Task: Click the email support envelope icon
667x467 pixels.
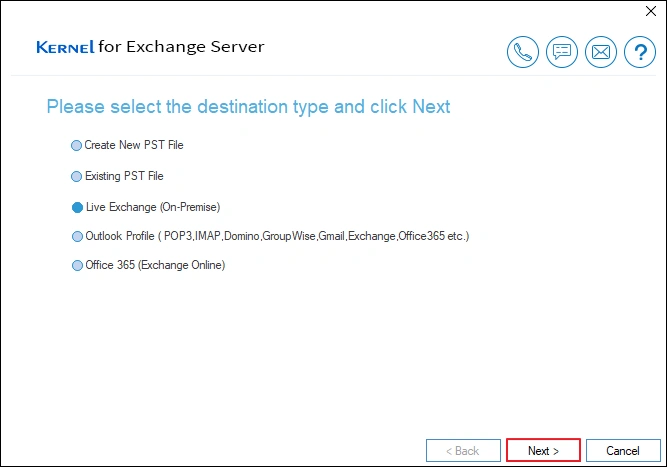Action: coord(601,52)
